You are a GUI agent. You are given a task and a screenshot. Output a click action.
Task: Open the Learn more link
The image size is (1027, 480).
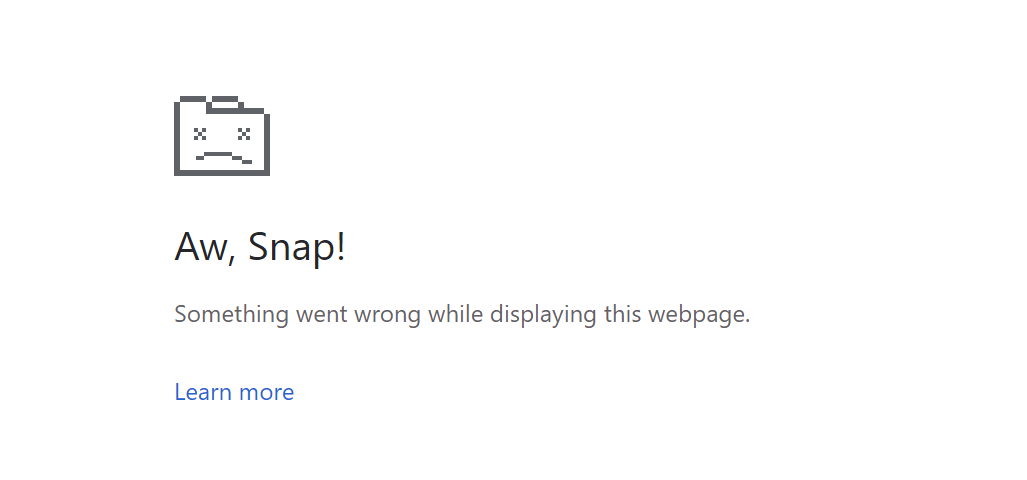coord(234,392)
